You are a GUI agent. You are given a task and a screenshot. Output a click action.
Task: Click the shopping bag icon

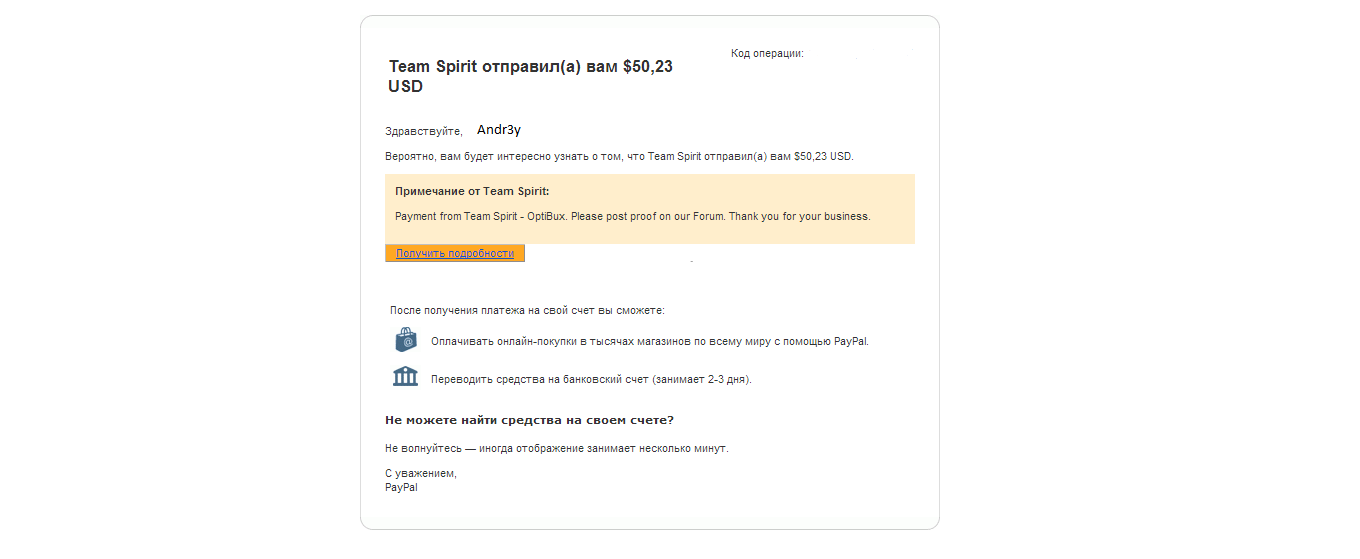point(405,340)
